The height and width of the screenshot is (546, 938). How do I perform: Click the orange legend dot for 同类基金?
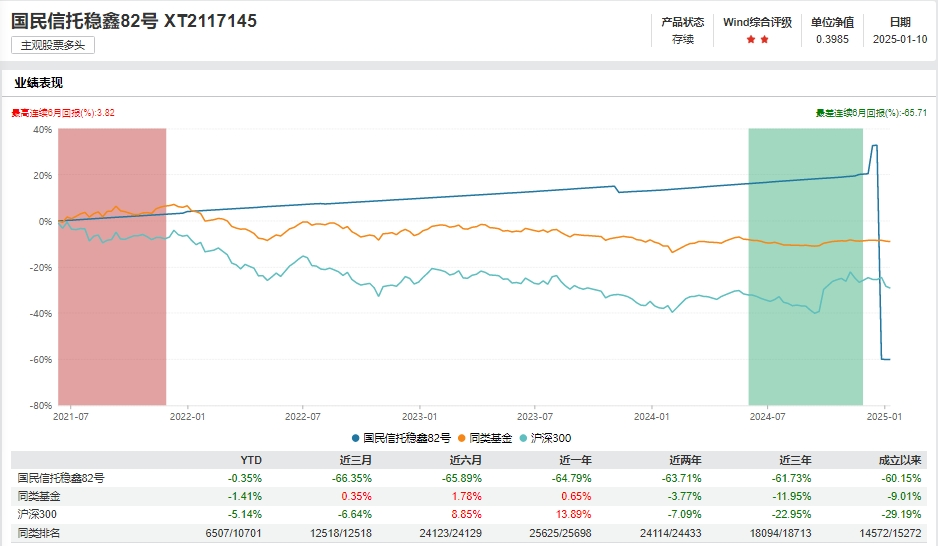coord(461,438)
